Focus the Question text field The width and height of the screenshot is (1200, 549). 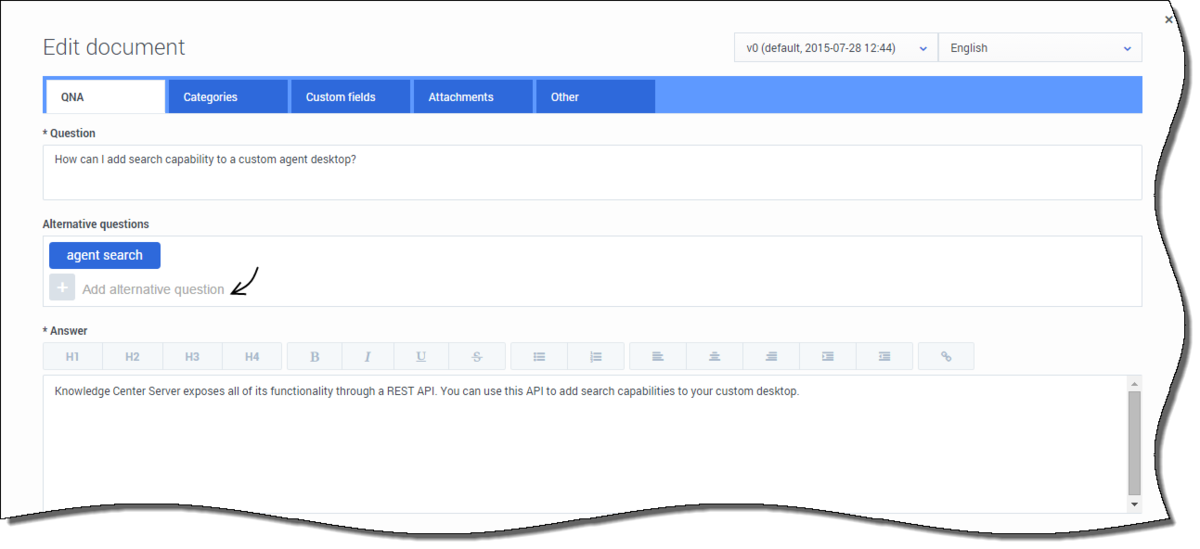[x=592, y=173]
